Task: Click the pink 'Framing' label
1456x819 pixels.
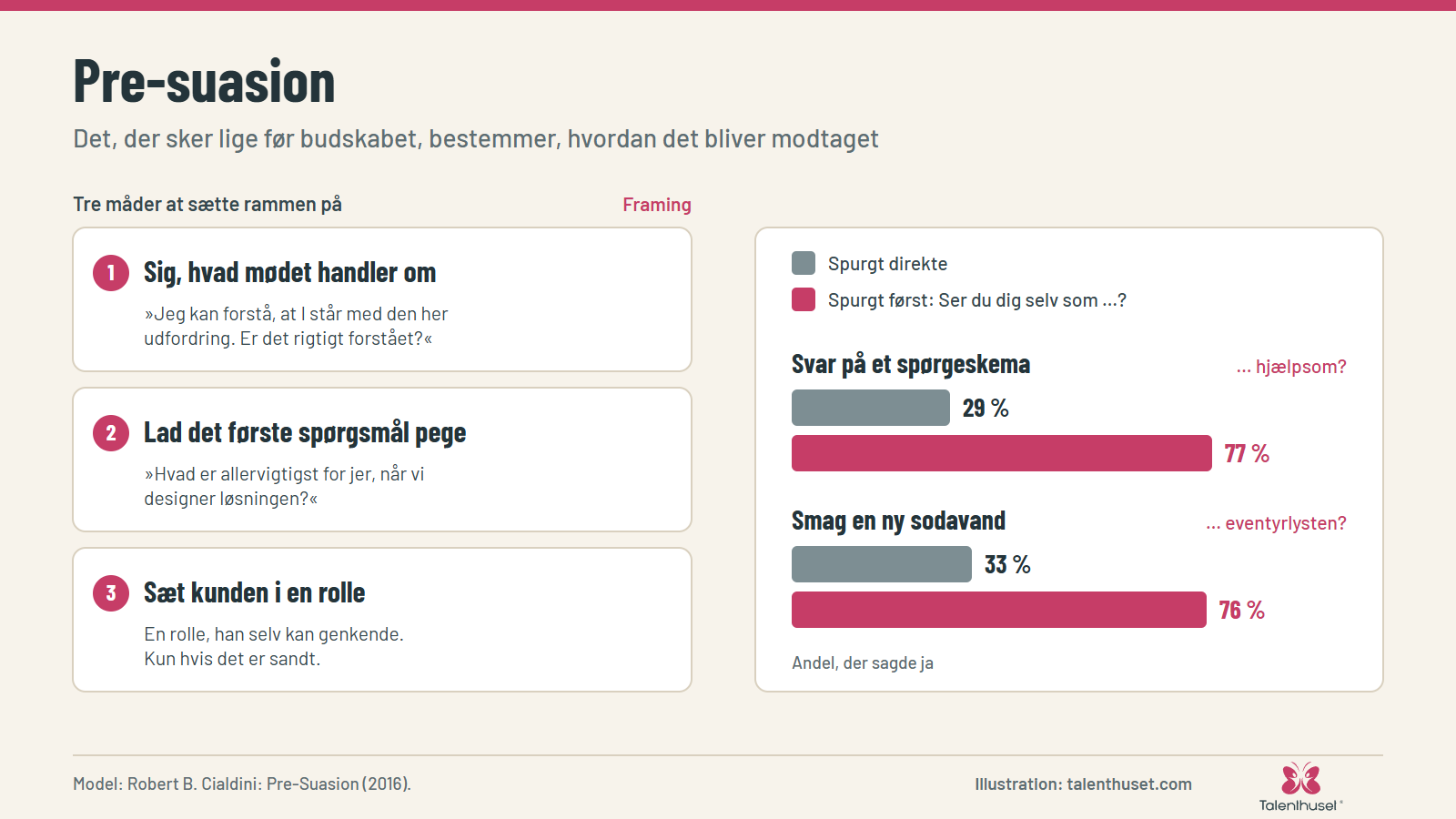Action: (x=657, y=205)
